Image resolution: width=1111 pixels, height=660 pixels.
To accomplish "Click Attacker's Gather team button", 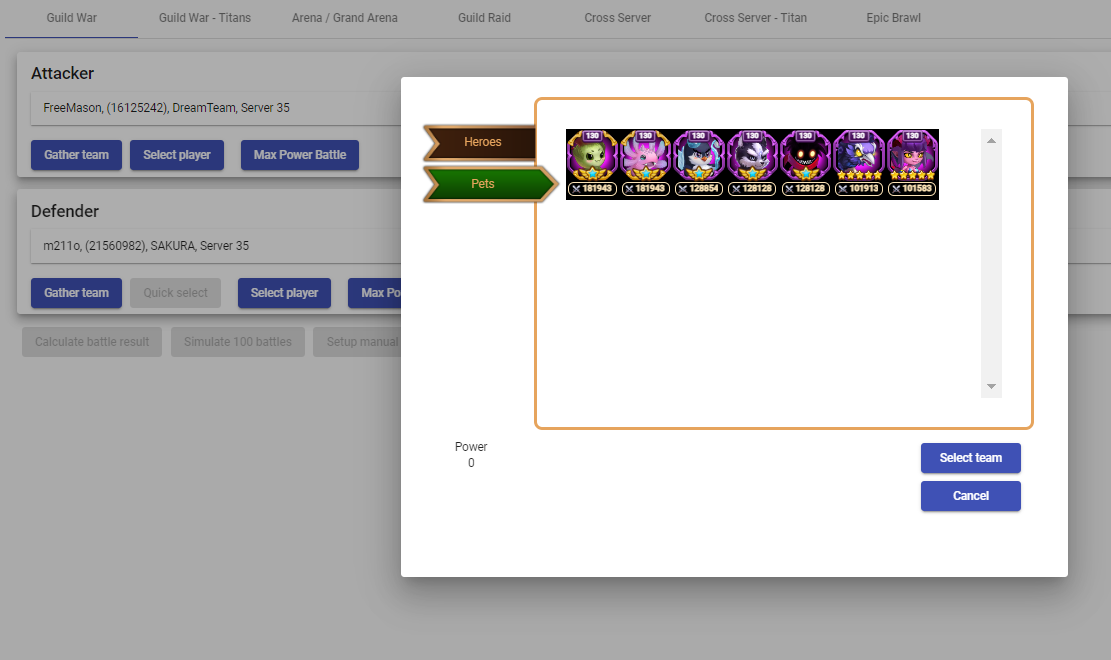I will (77, 155).
